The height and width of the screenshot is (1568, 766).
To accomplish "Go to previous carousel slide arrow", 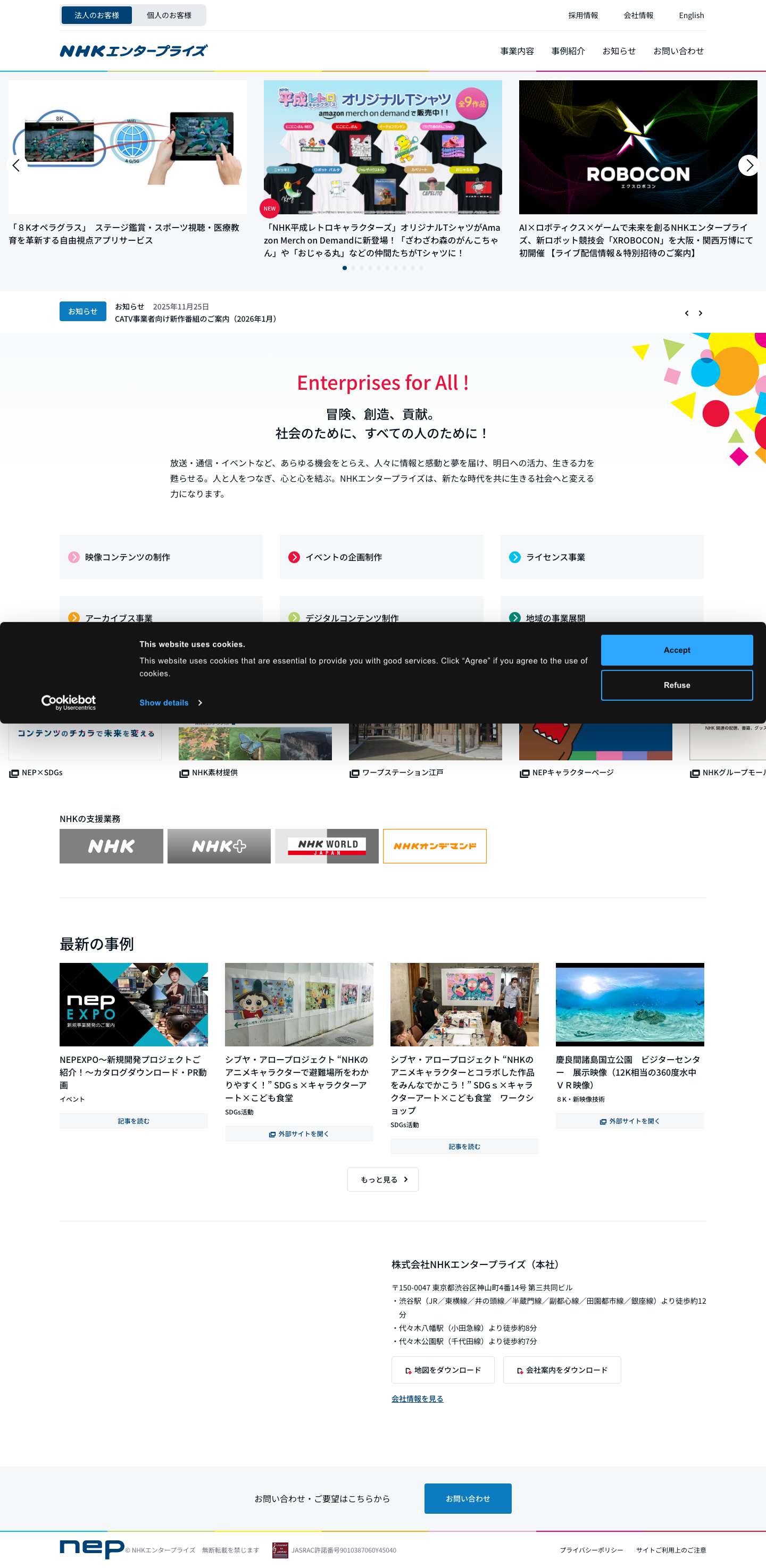I will coord(16,165).
